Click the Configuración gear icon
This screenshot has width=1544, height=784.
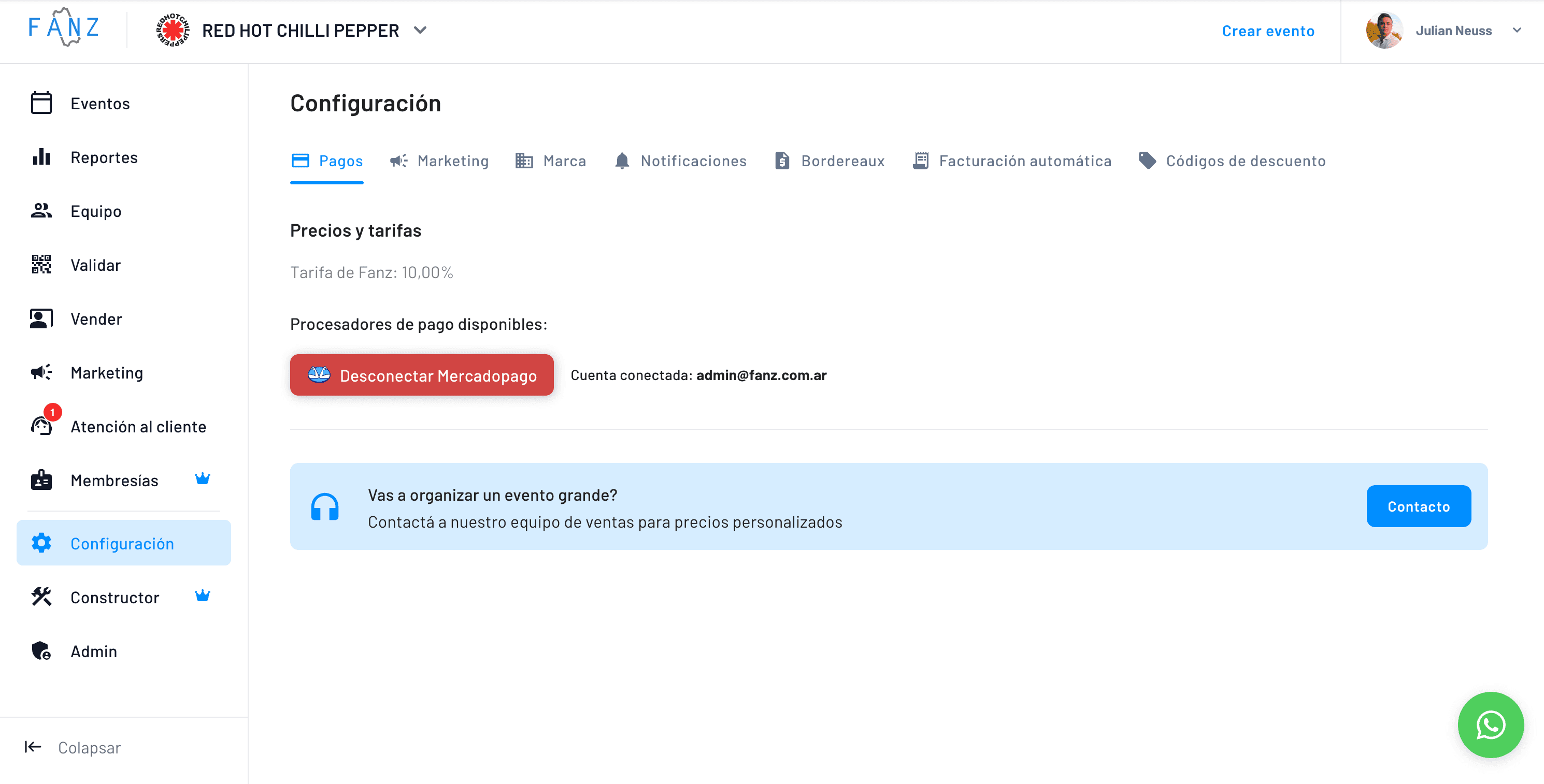click(41, 543)
